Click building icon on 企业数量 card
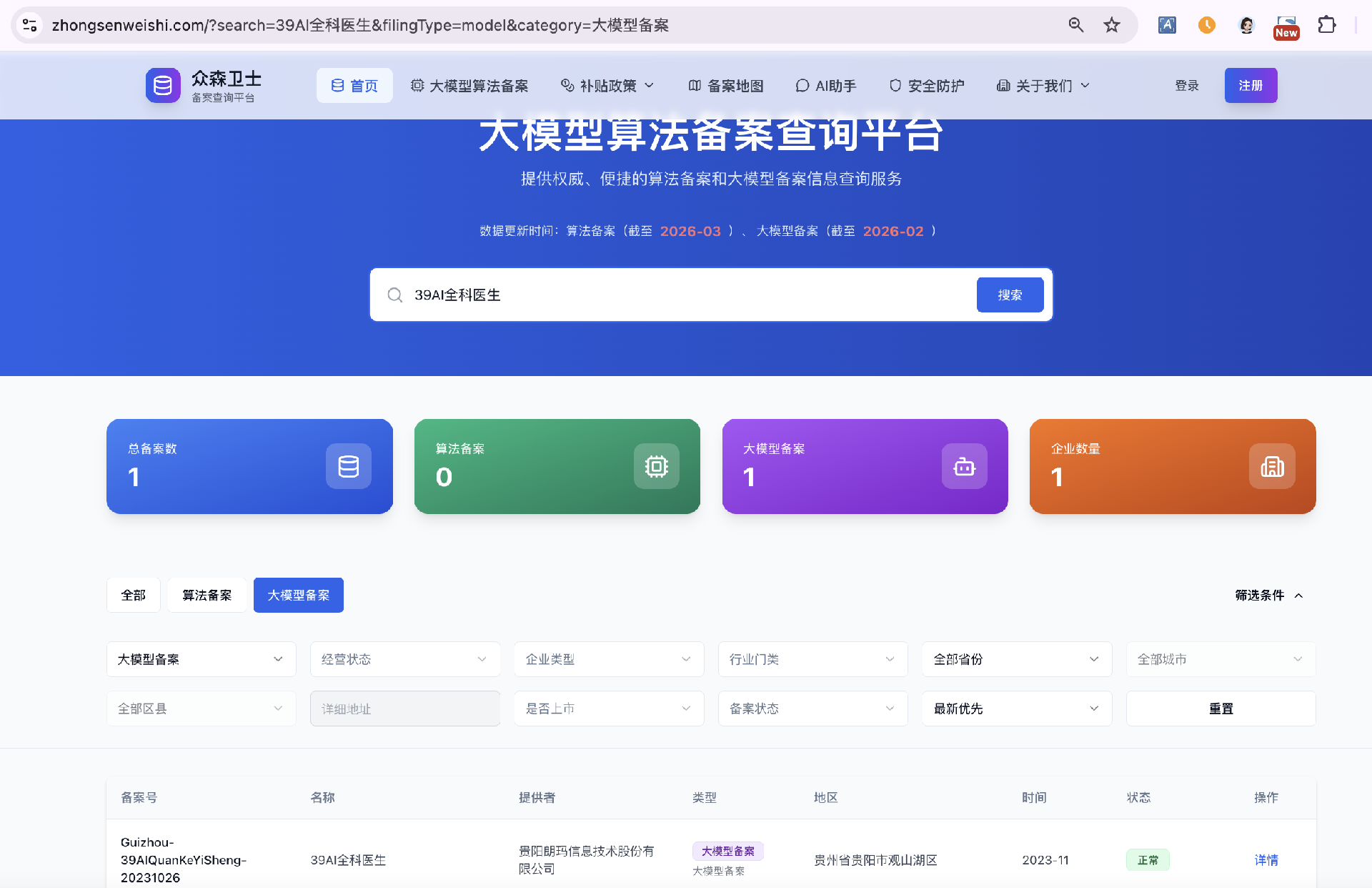Screen dimensions: 1372x888 pos(1272,466)
